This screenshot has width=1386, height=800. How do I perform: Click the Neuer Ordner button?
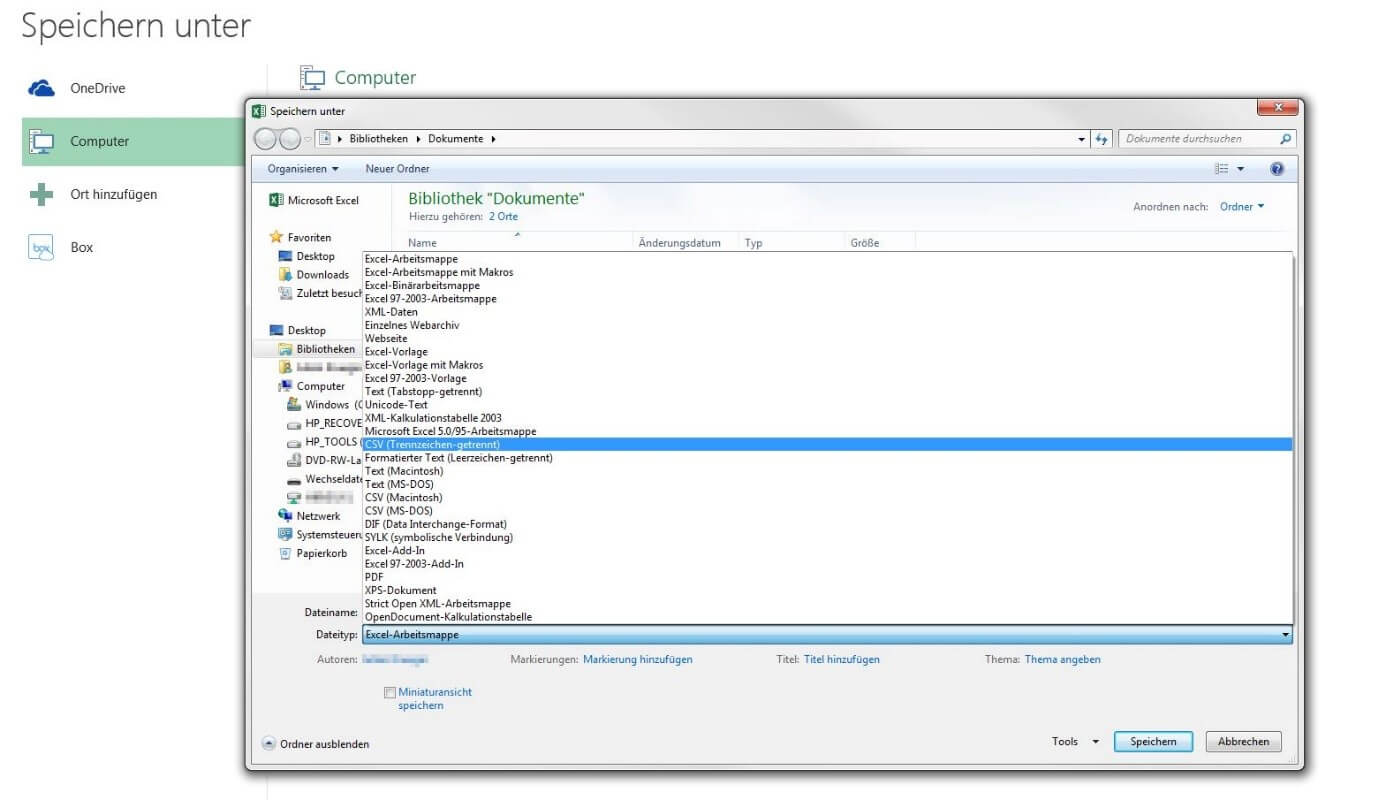click(397, 169)
